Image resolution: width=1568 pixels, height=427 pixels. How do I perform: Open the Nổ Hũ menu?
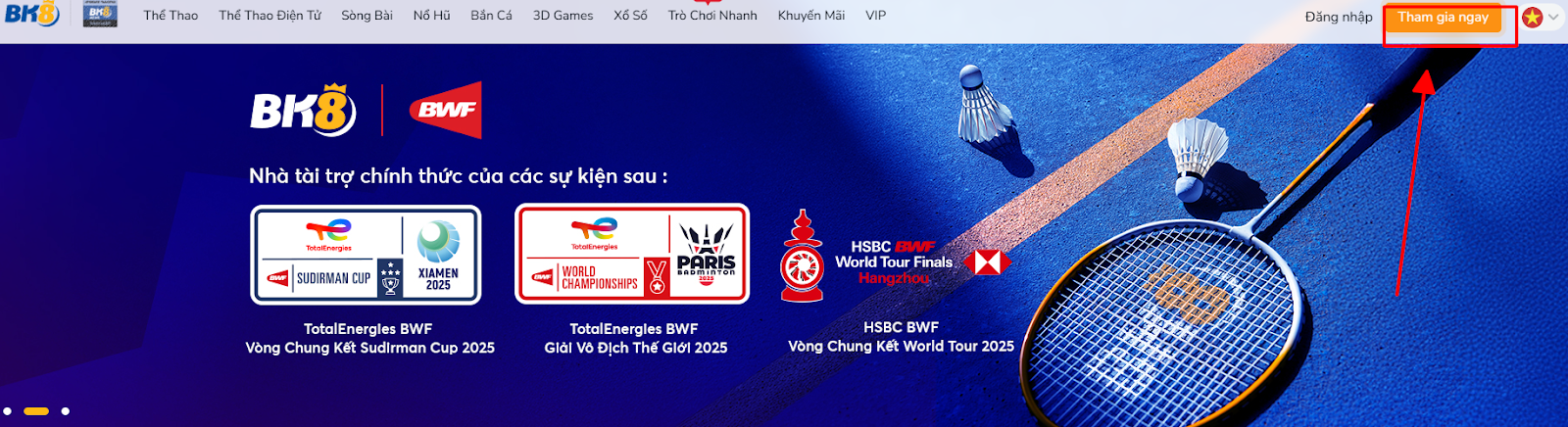(x=431, y=16)
